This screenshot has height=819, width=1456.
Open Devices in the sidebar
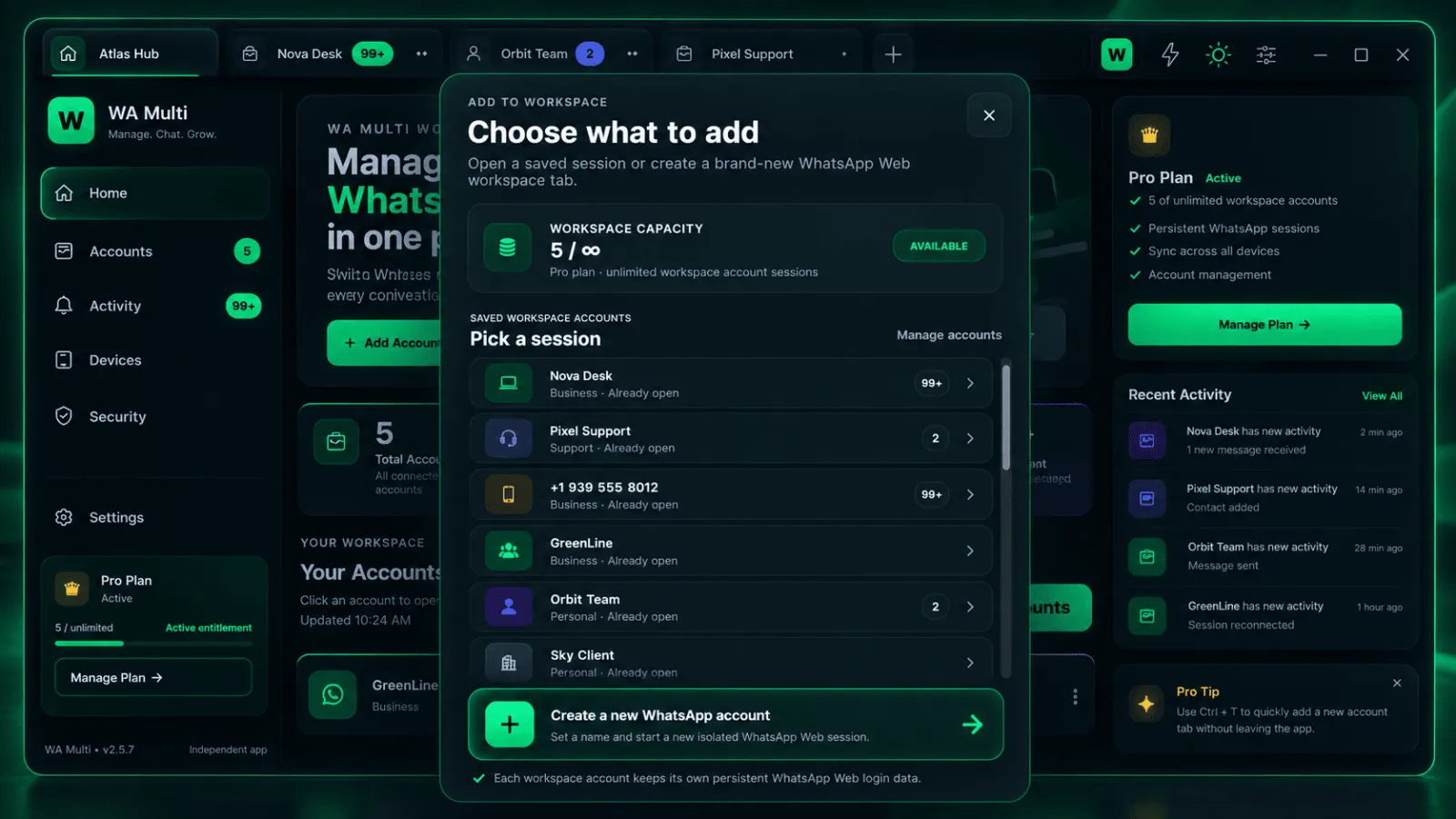click(x=156, y=360)
